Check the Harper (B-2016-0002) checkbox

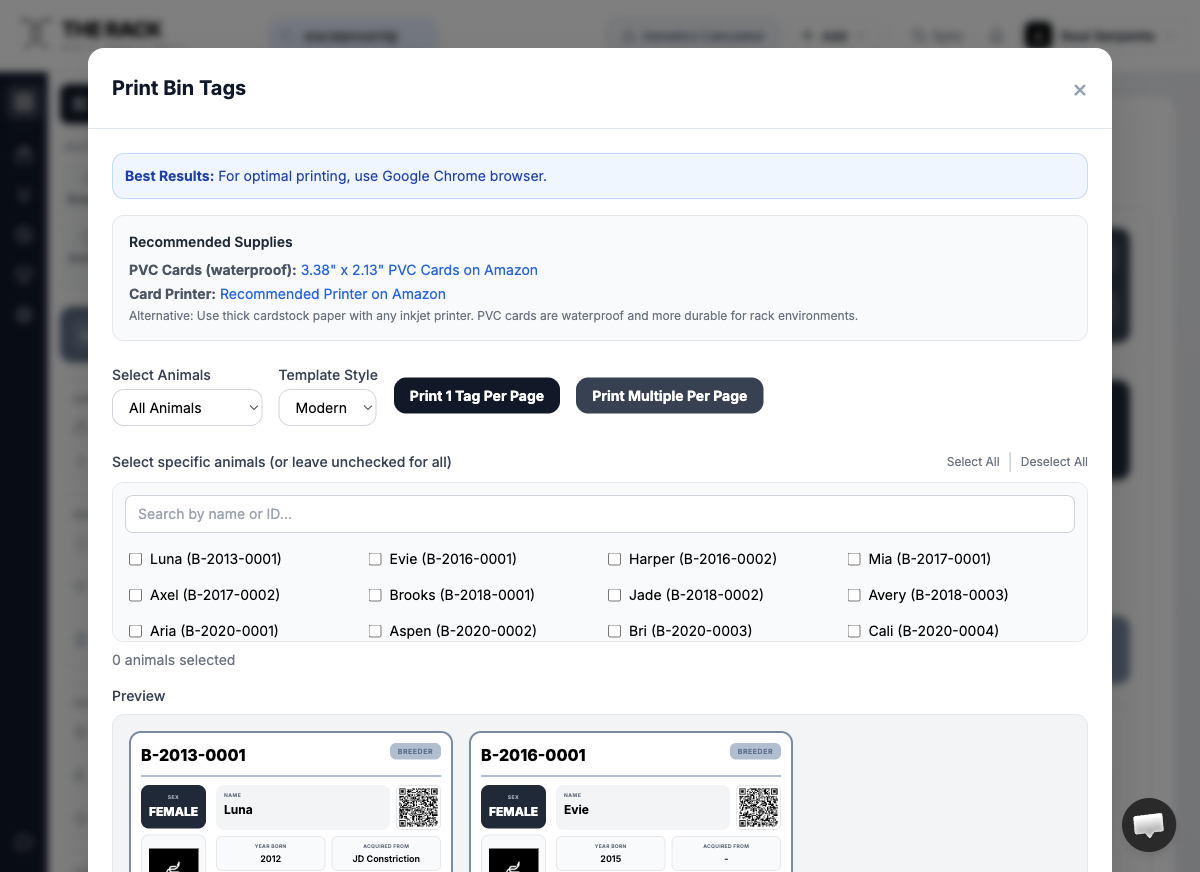[x=615, y=559]
